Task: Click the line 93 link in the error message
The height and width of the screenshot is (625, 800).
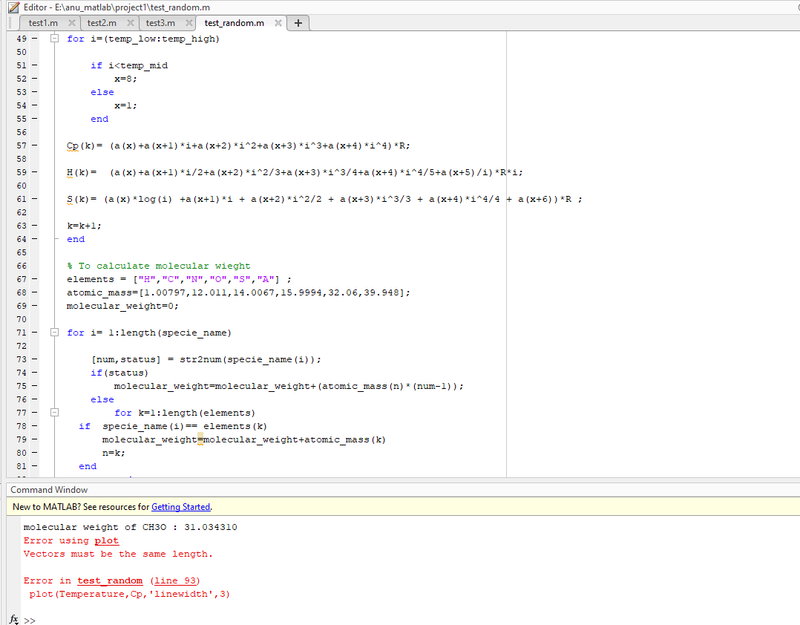Action: point(175,579)
